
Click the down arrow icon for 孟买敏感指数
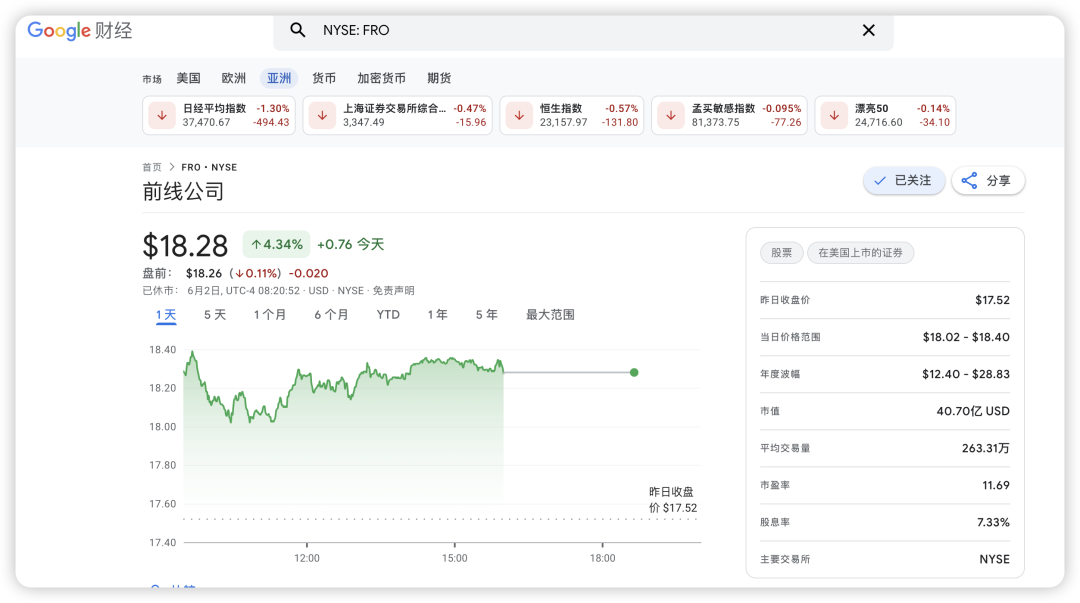pos(671,115)
